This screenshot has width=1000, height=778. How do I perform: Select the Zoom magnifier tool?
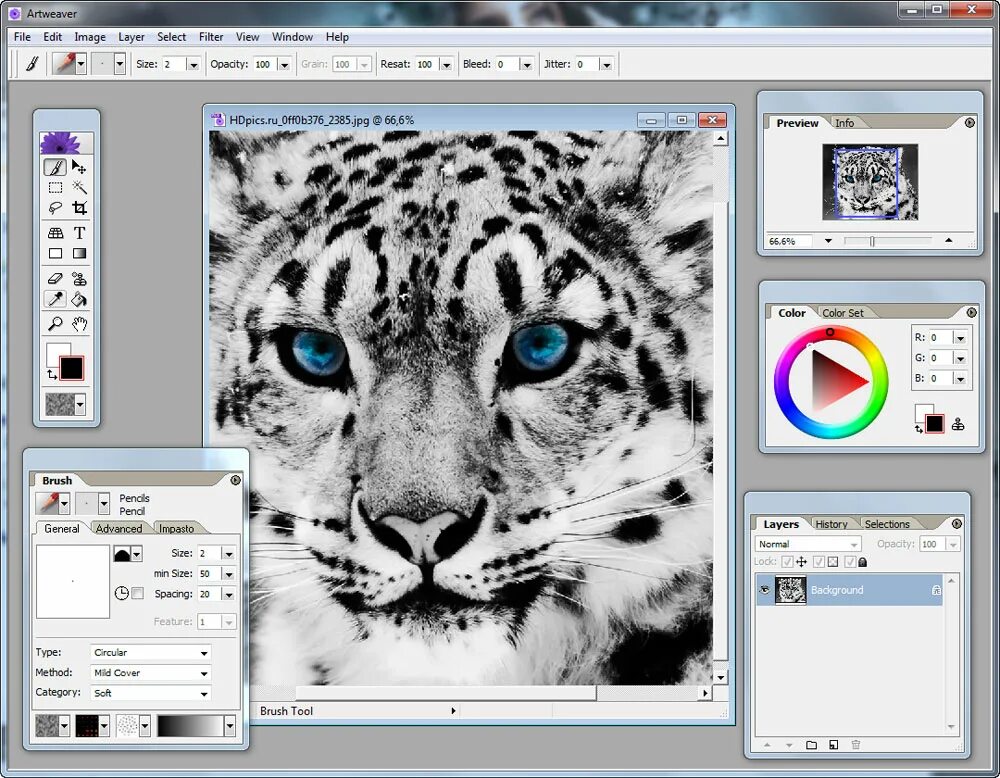tap(55, 324)
